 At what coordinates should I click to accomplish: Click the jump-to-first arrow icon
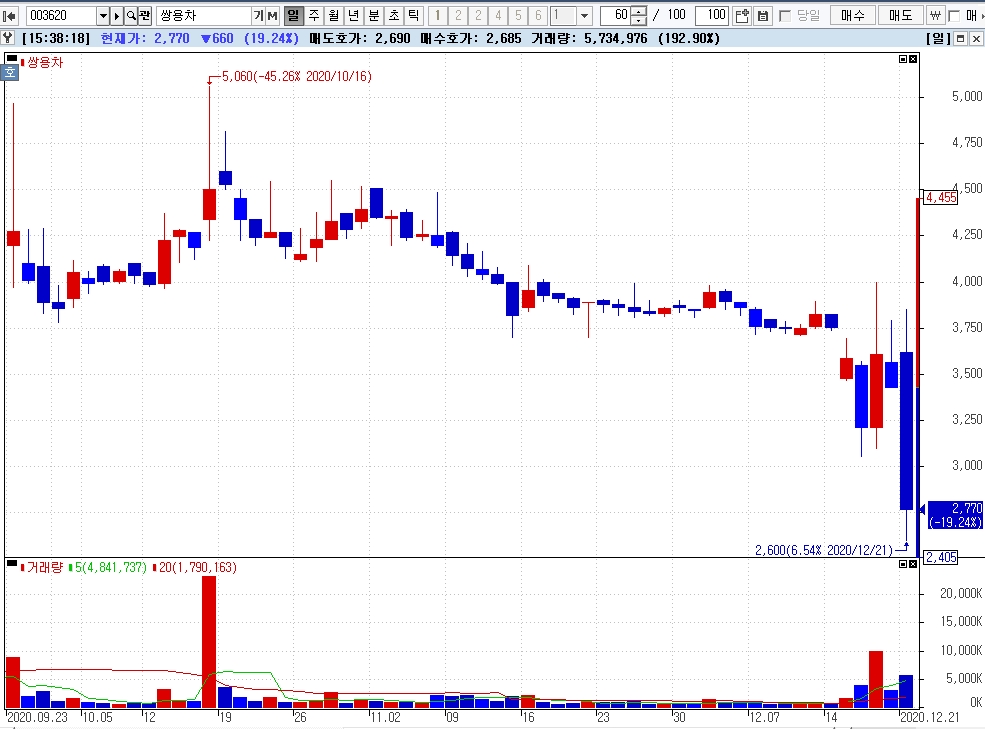tap(9, 15)
